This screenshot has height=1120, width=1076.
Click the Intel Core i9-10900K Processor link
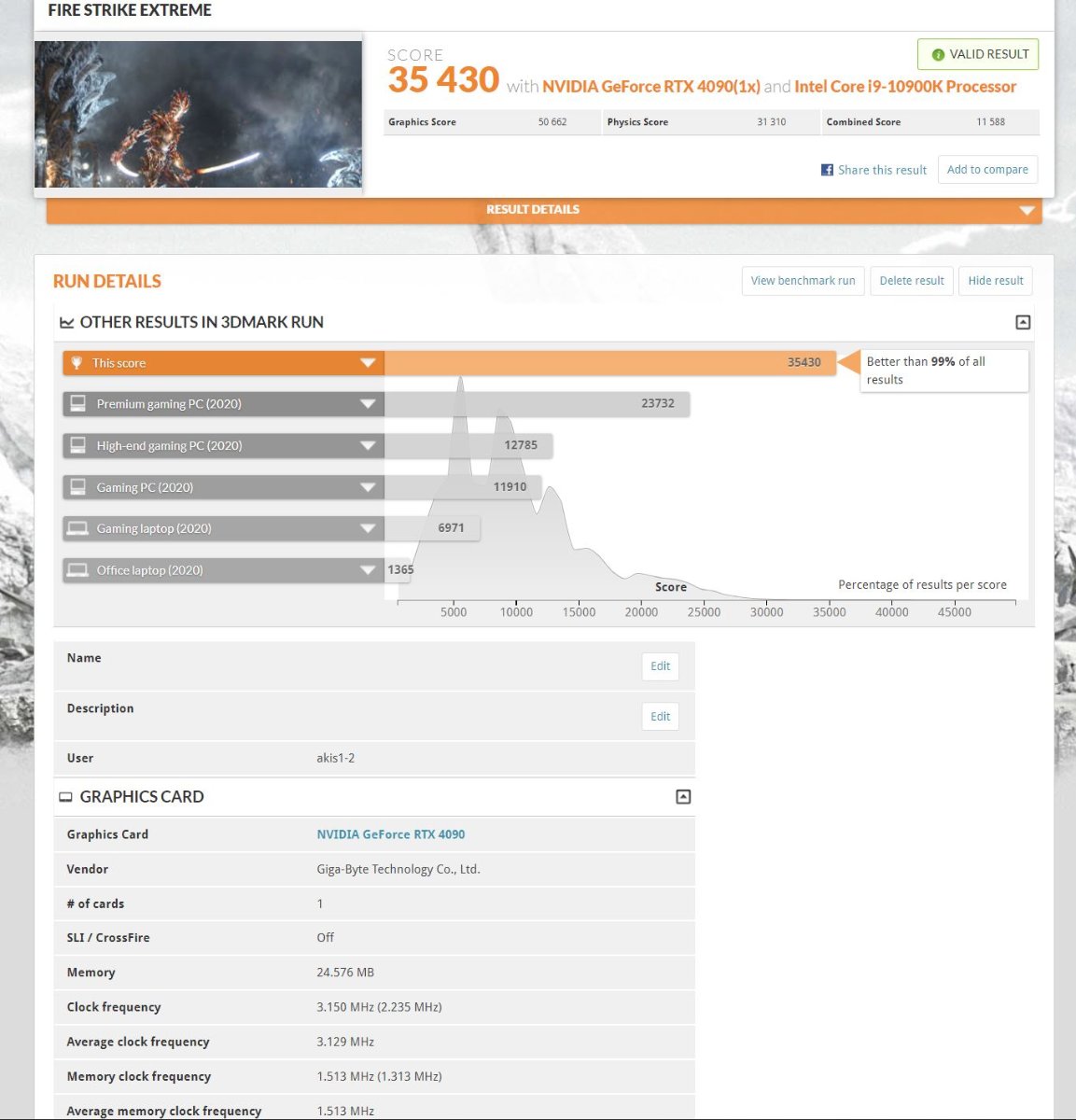pos(905,87)
